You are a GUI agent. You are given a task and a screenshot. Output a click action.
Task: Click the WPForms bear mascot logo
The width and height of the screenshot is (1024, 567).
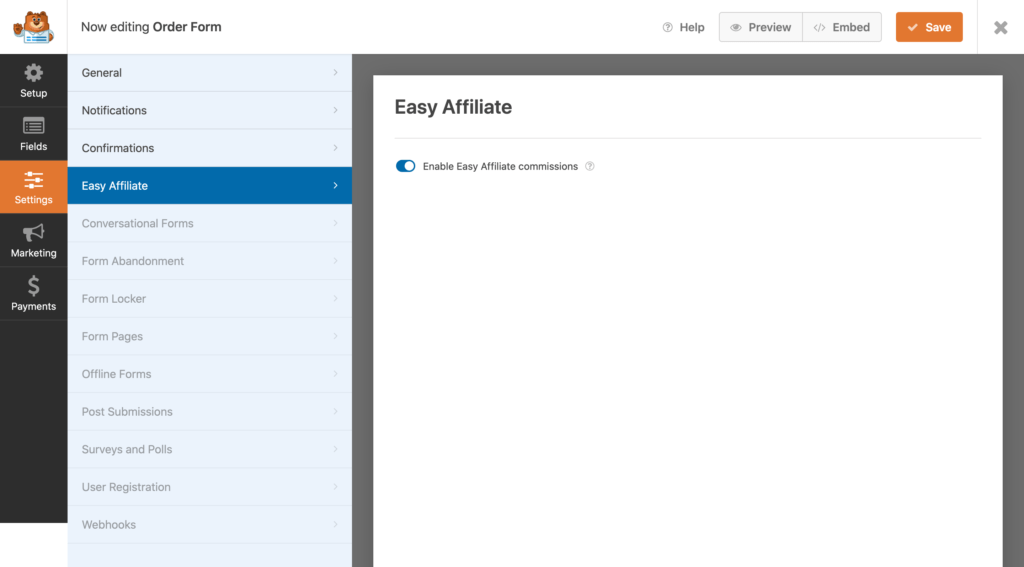coord(33,27)
